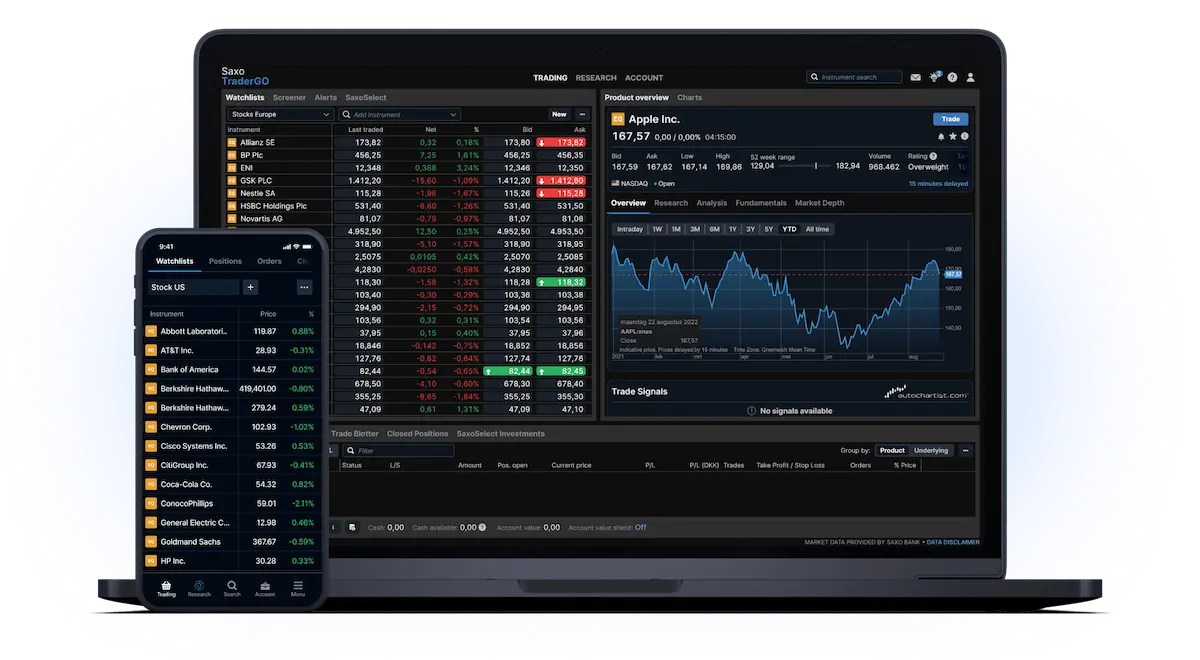Select Product grouping option
The image size is (1200, 660).
(892, 451)
